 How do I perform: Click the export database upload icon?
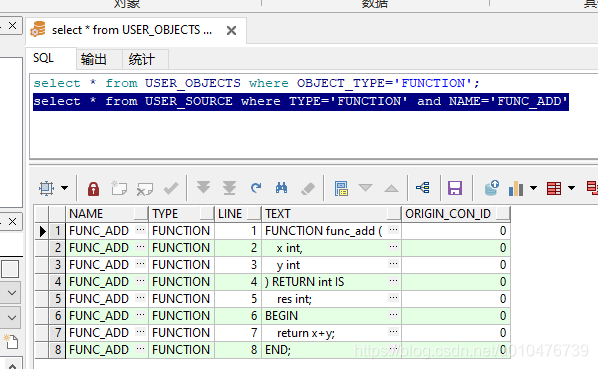point(492,188)
